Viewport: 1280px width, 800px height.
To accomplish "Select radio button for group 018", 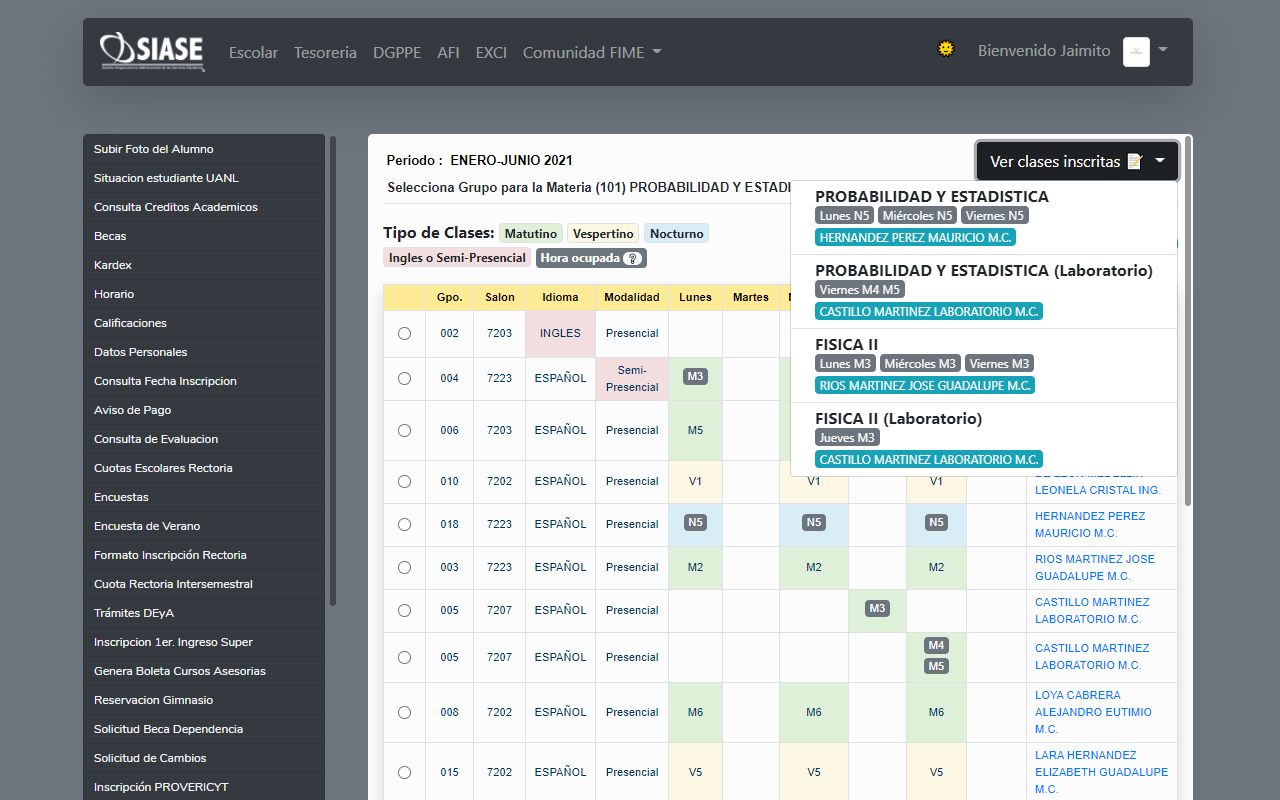I will (x=404, y=524).
